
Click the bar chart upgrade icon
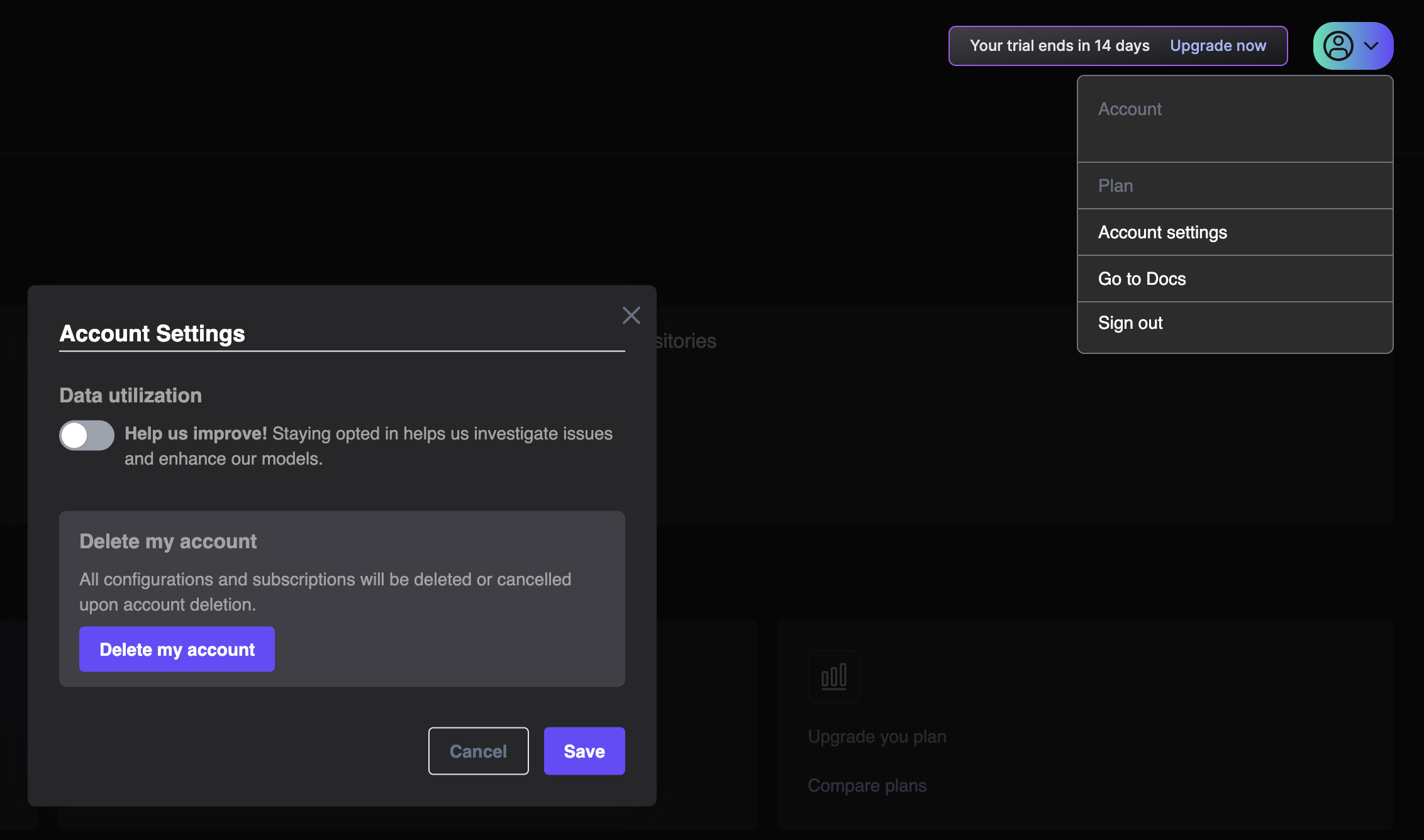(833, 677)
